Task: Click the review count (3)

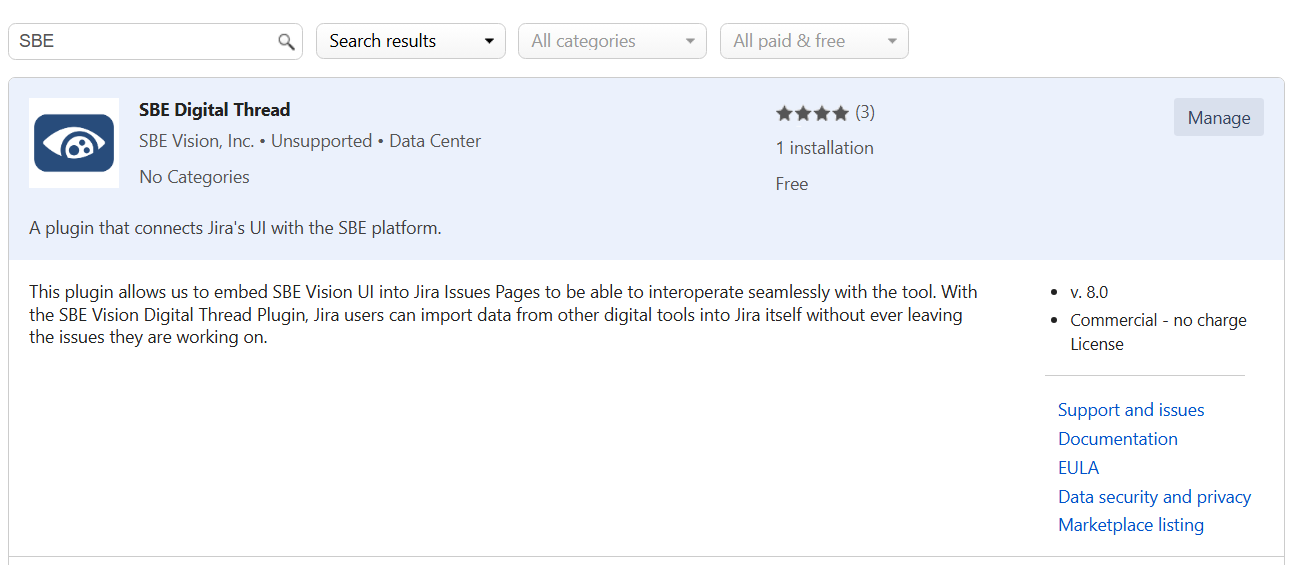Action: (x=865, y=112)
